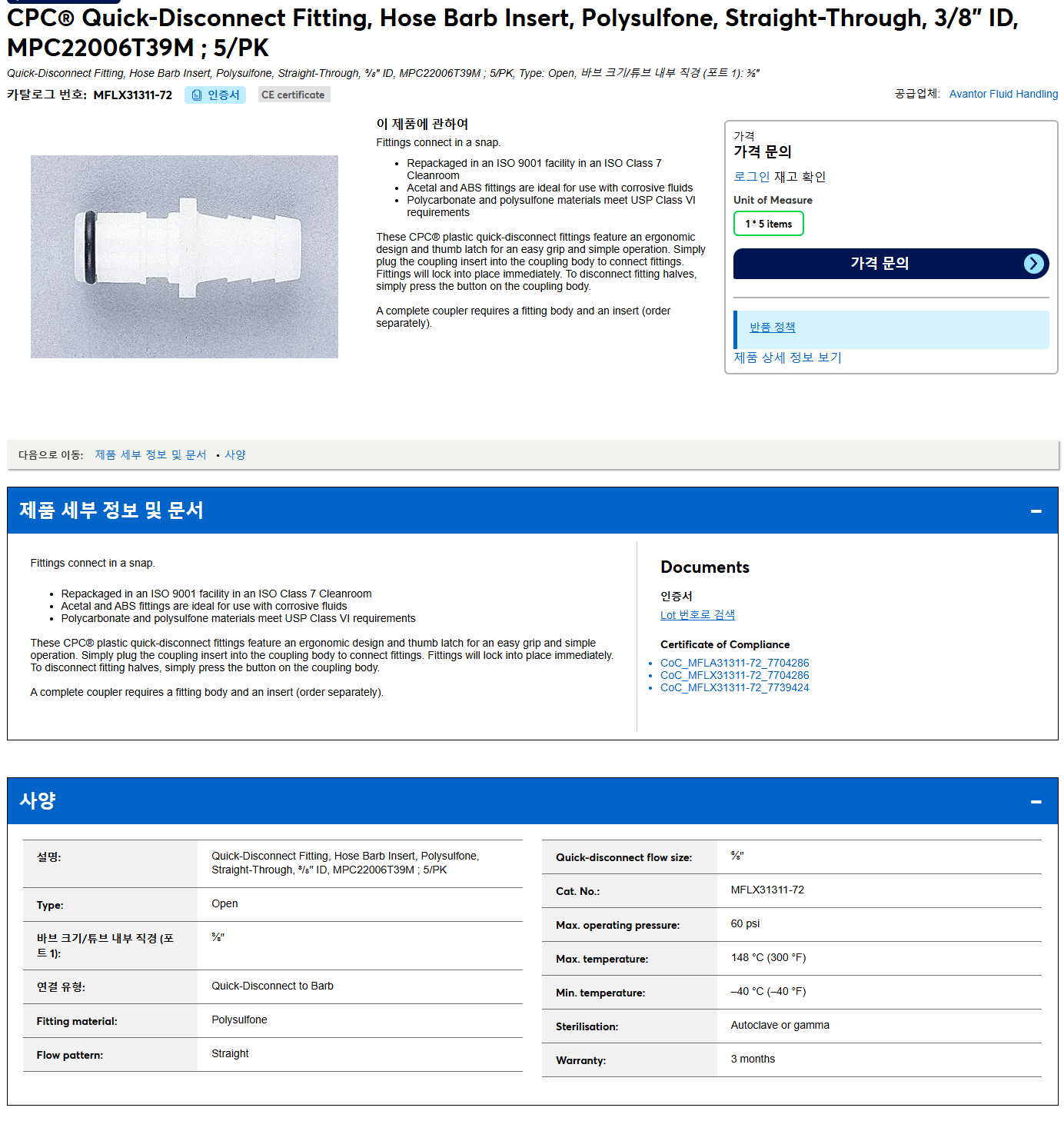Click the '이 제품에 관하여' heading
Image resolution: width=1064 pixels, height=1121 pixels.
point(422,124)
